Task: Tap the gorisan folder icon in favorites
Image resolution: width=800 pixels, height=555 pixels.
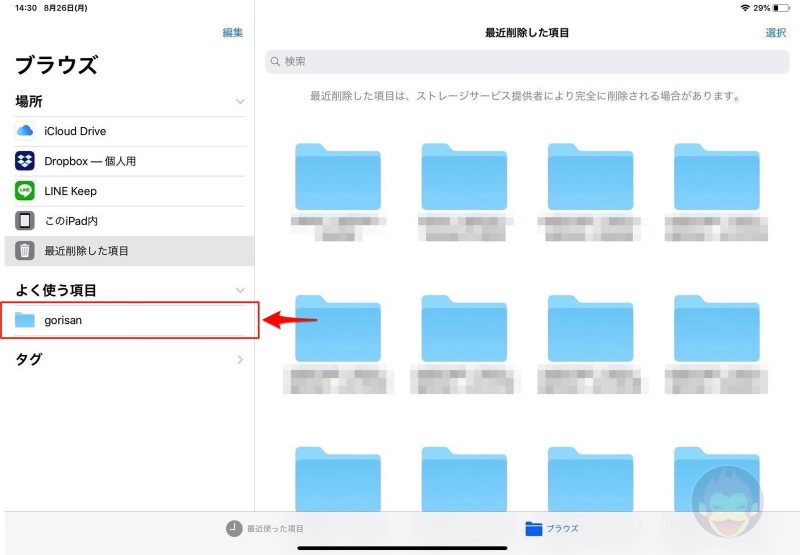Action: (x=24, y=320)
